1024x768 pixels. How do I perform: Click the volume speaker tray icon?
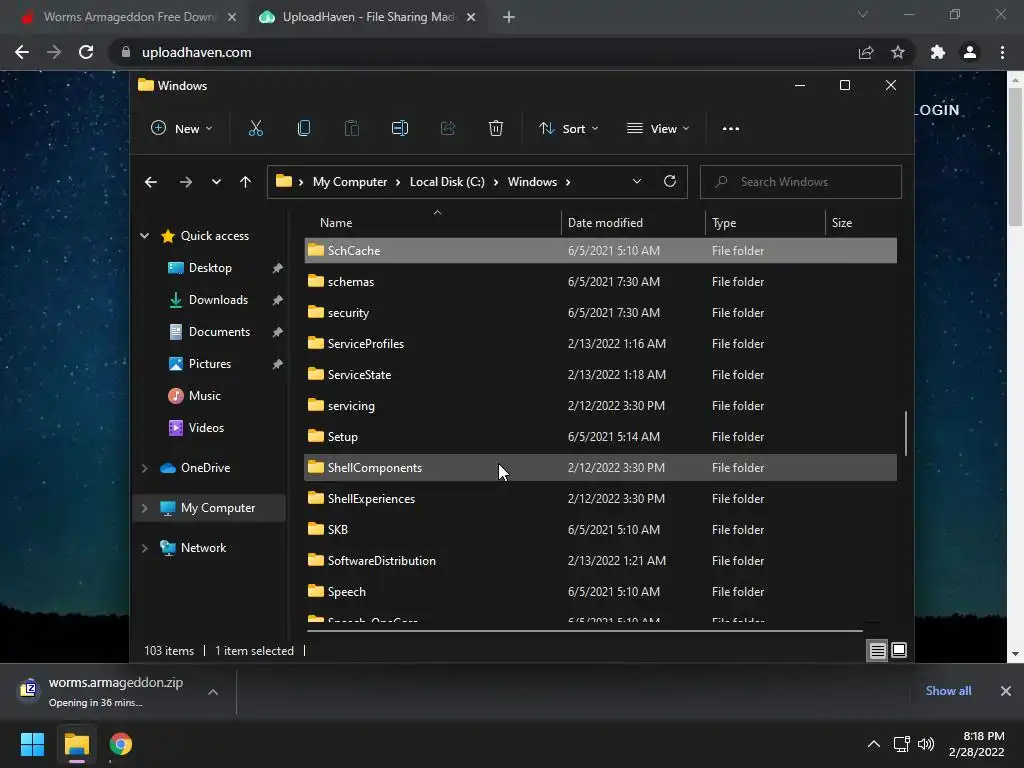[926, 744]
